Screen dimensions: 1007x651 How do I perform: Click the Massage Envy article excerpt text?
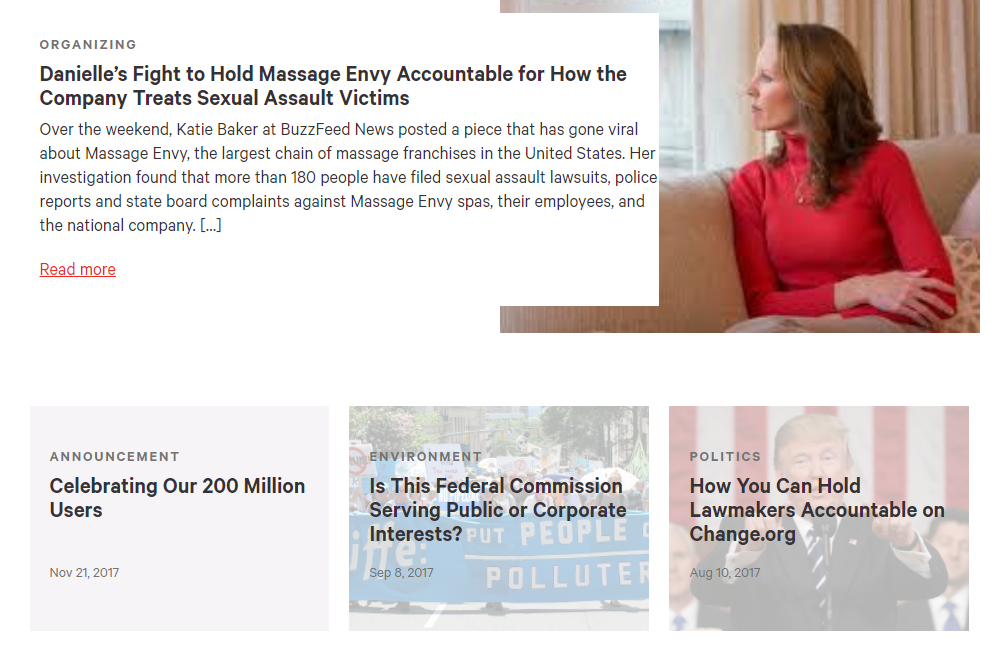[348, 177]
